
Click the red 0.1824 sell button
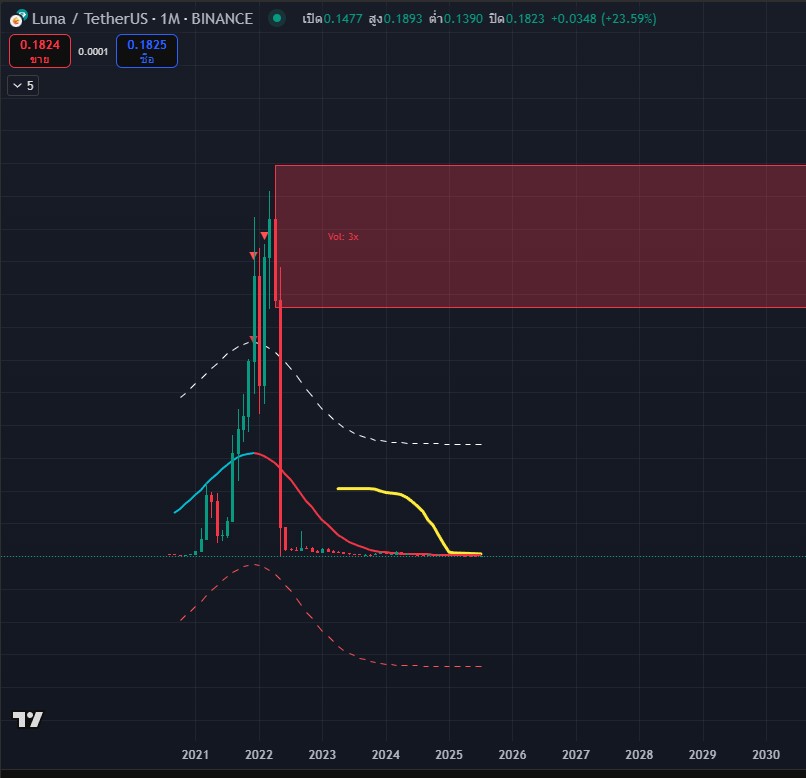(x=40, y=51)
